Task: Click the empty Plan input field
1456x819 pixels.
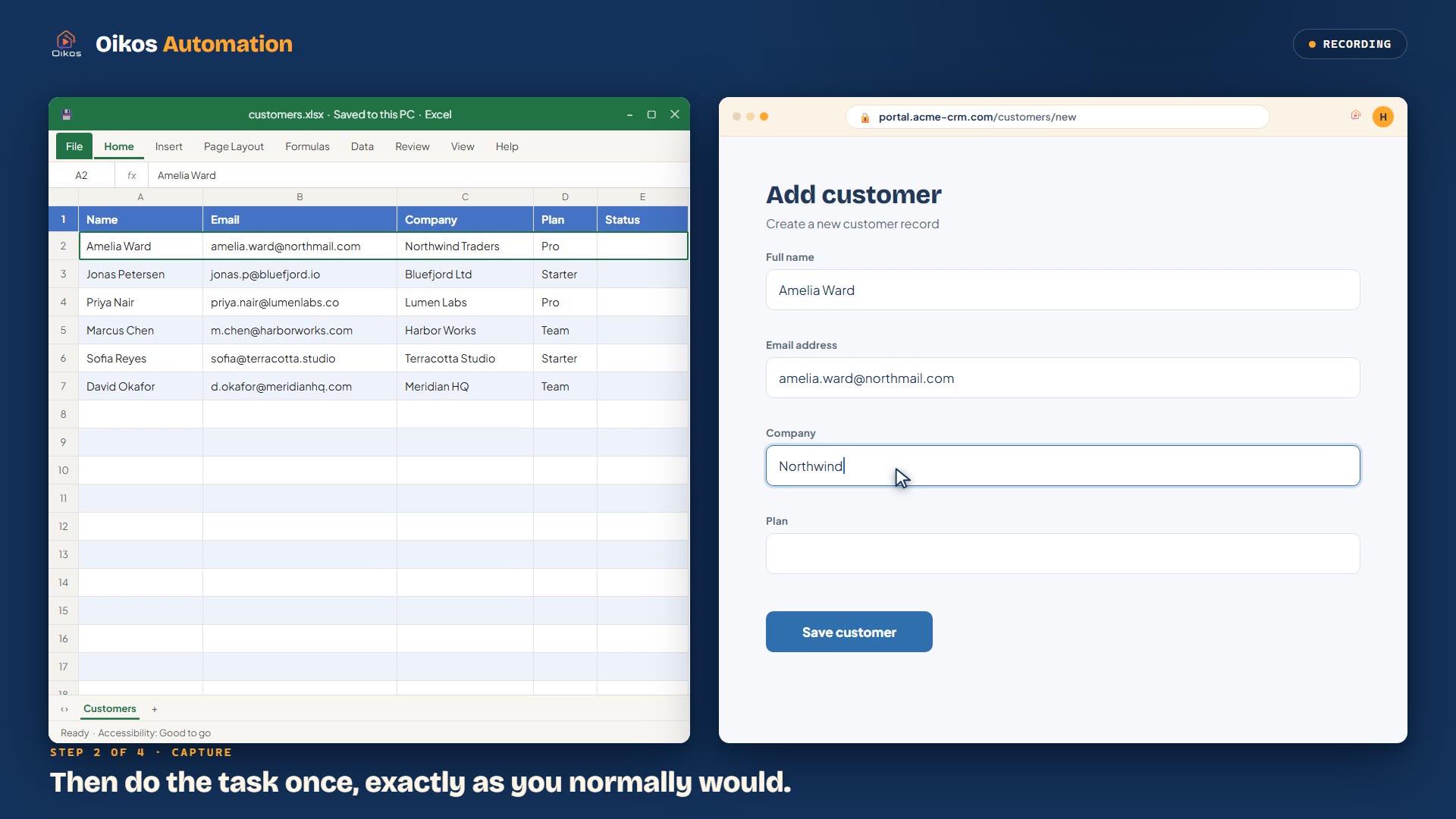Action: point(1062,554)
